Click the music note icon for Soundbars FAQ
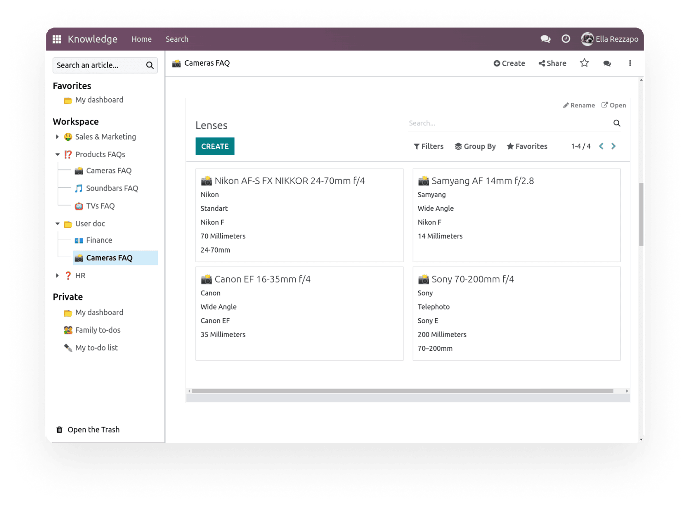The width and height of the screenshot is (690, 507). click(x=79, y=188)
